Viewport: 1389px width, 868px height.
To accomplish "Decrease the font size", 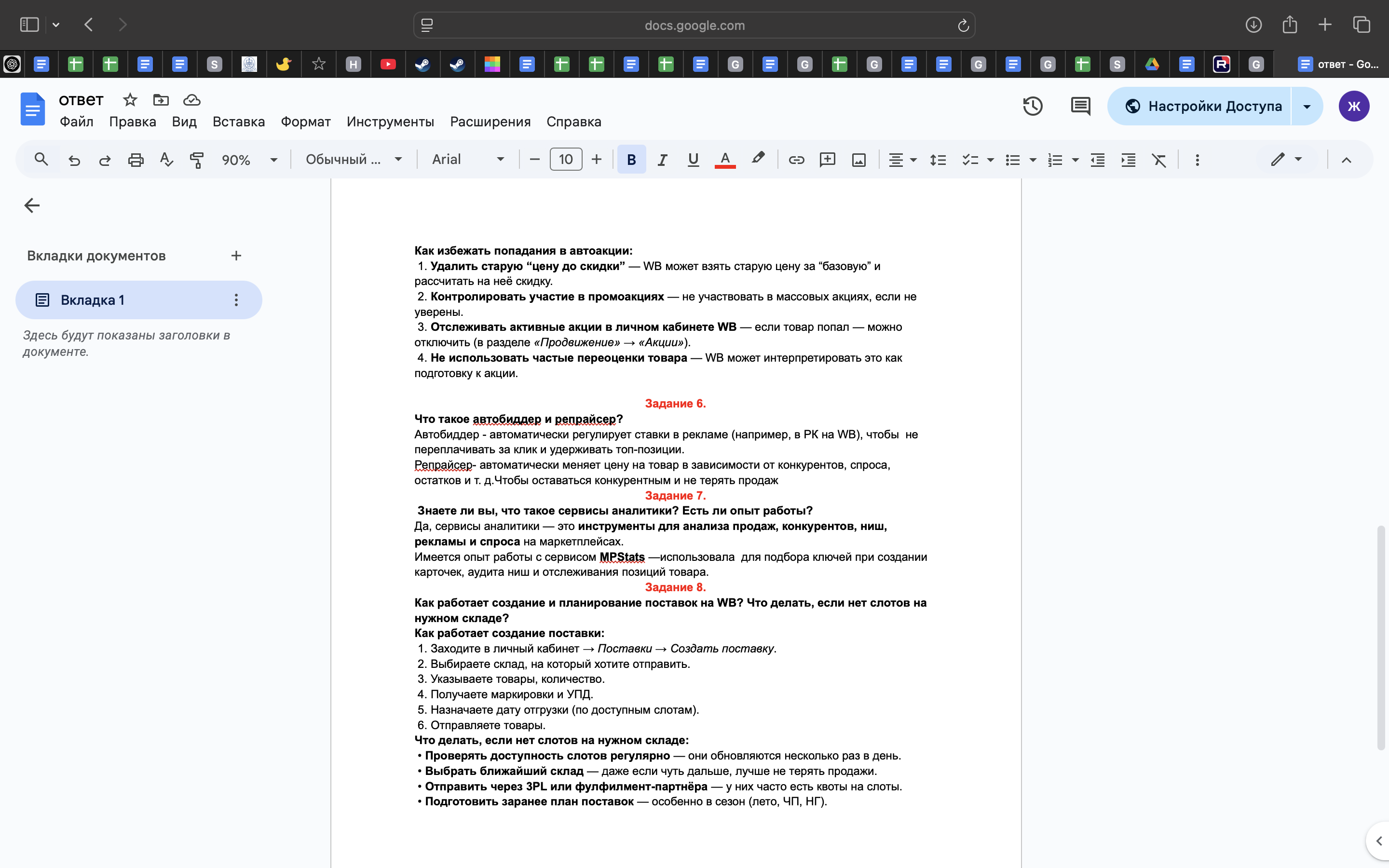I will point(534,160).
